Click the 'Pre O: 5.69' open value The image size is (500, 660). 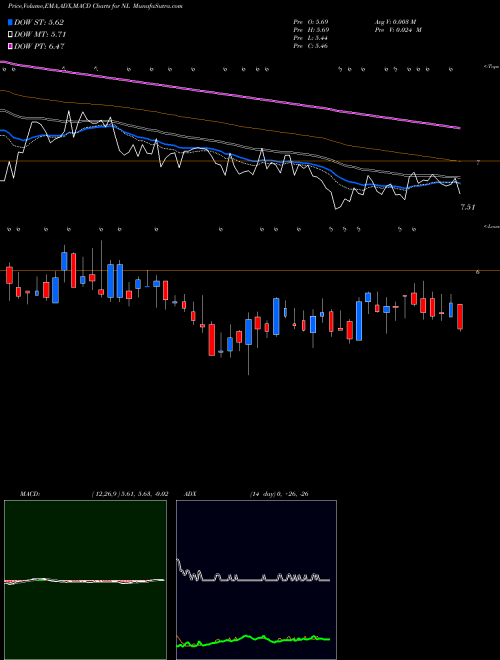coord(311,22)
